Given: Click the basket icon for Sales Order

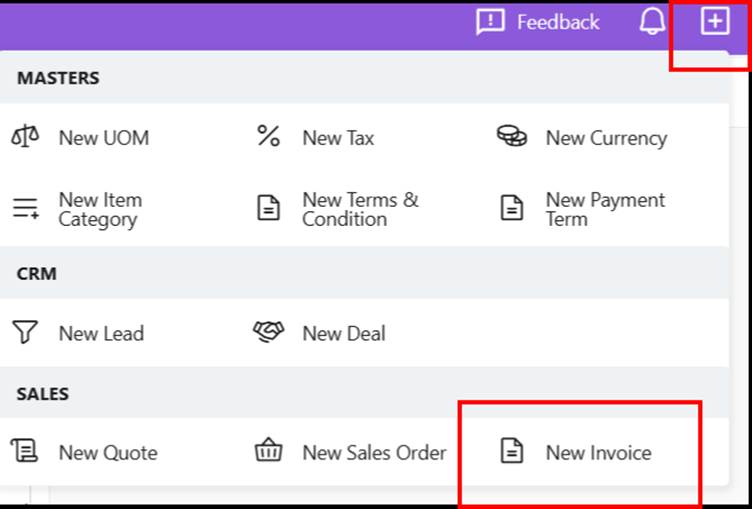Looking at the screenshot, I should click(268, 452).
